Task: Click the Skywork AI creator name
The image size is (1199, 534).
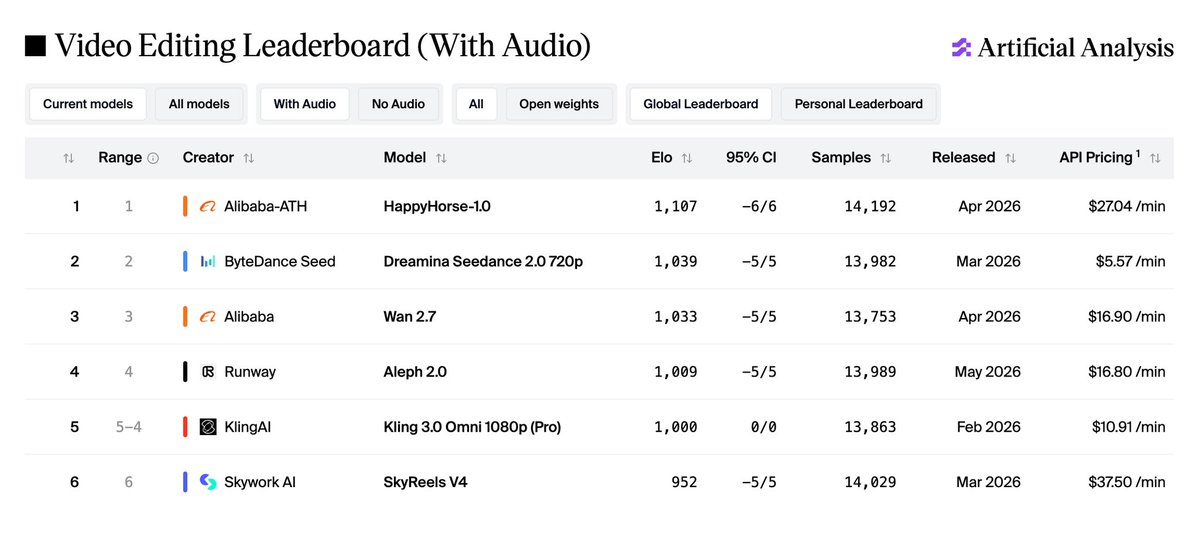Action: point(260,482)
